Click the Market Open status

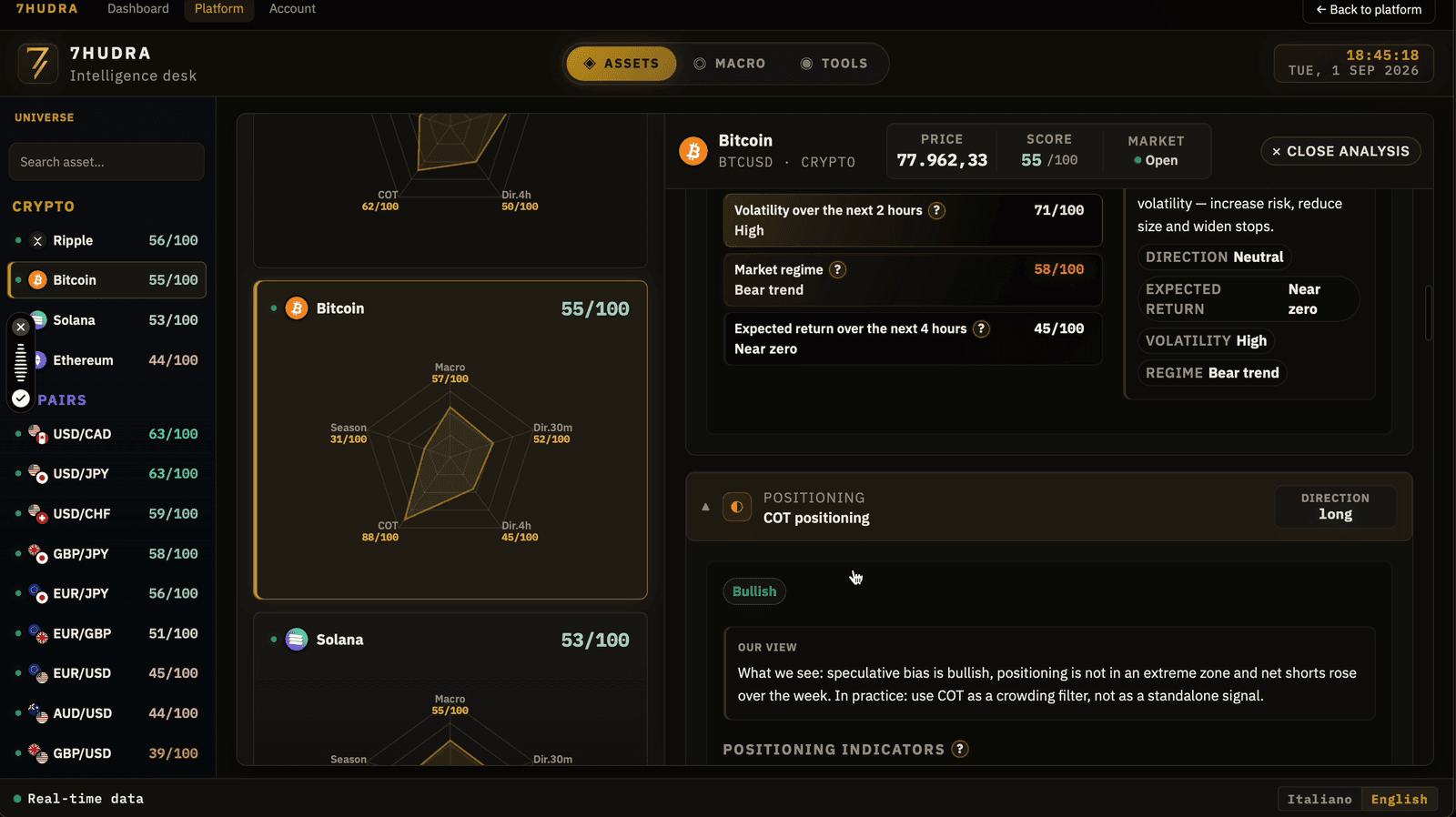(x=1156, y=160)
